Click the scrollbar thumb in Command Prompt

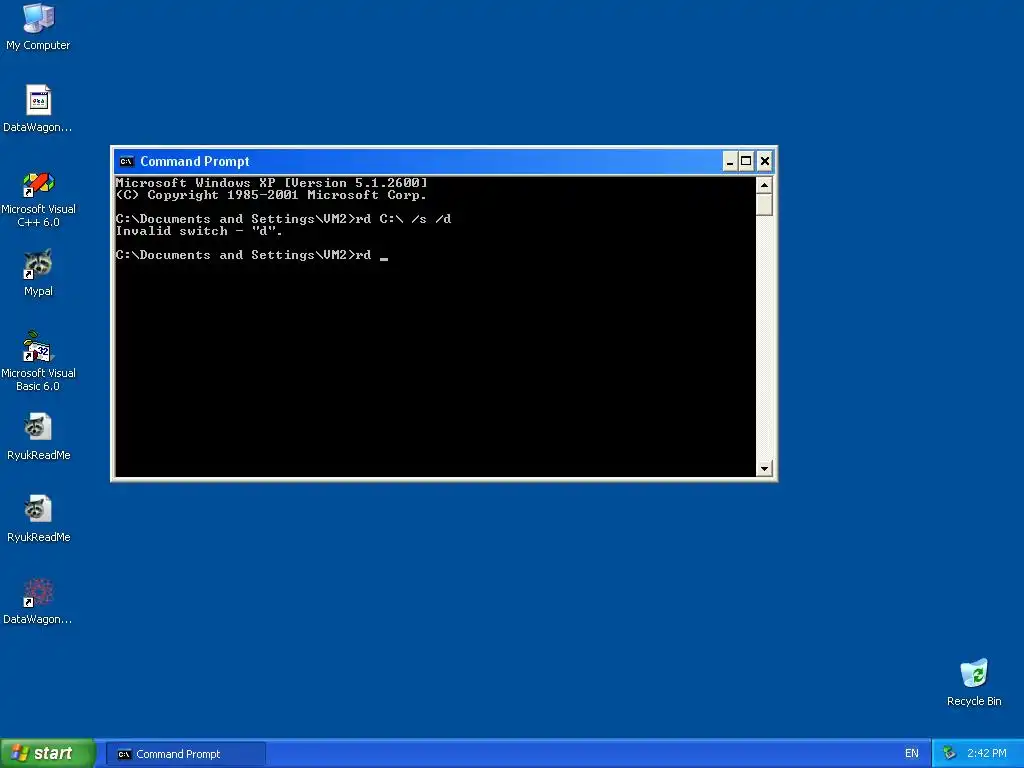tap(764, 204)
